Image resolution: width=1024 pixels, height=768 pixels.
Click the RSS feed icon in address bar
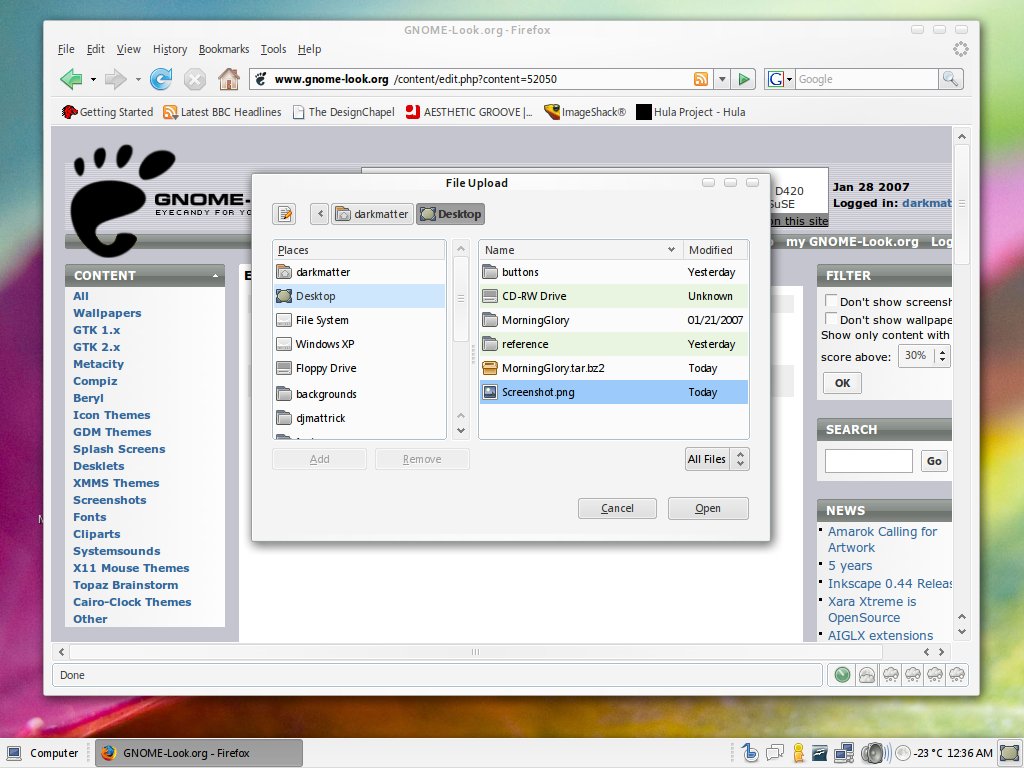pos(701,79)
